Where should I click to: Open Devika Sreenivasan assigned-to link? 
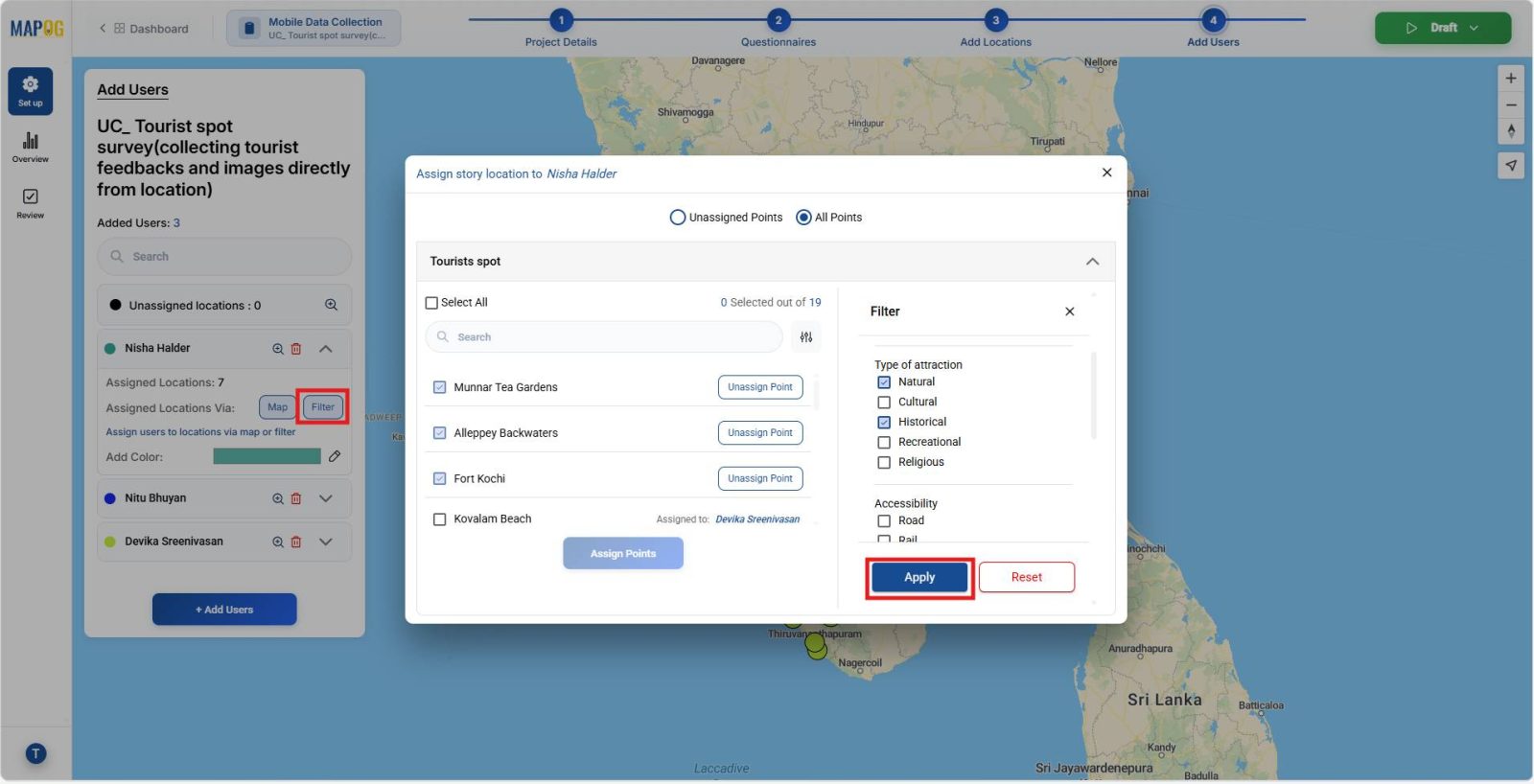click(x=757, y=519)
